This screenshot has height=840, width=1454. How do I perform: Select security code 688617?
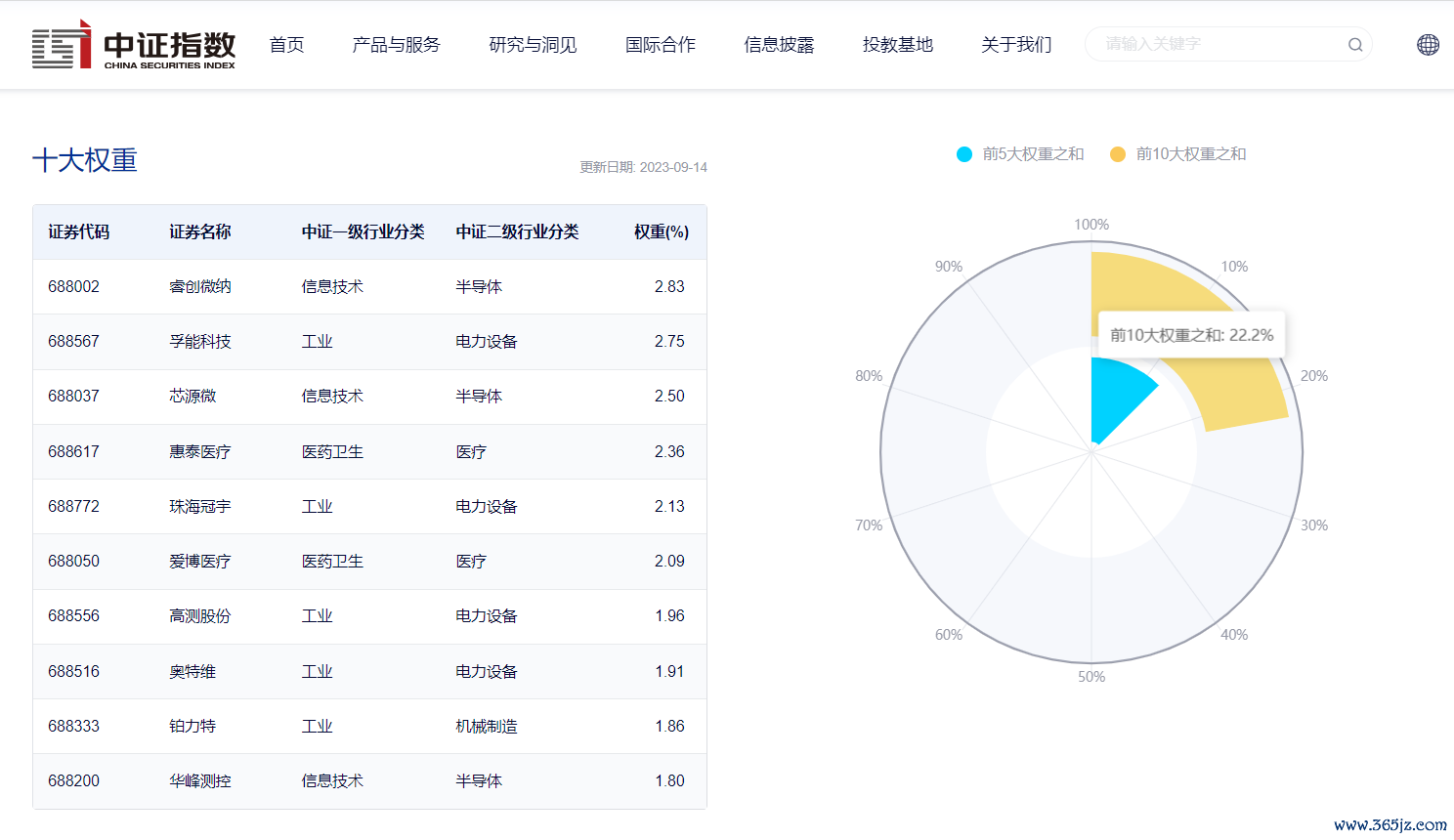tap(73, 452)
